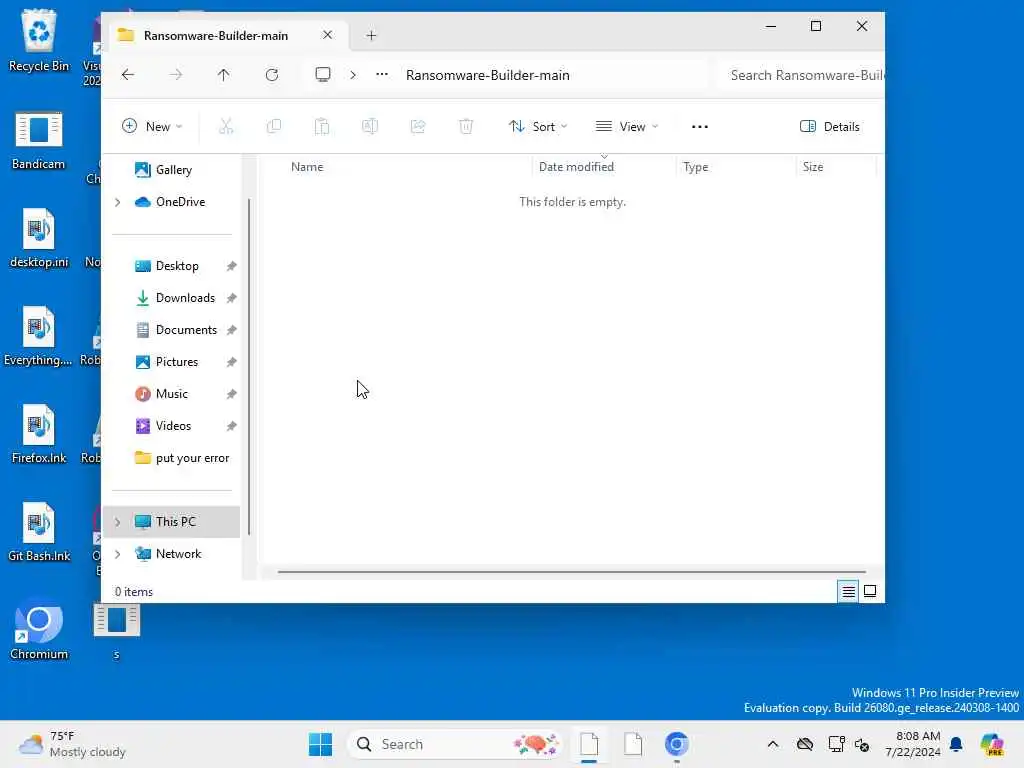1024x768 pixels.
Task: Open the New item dropdown
Action: coord(152,126)
